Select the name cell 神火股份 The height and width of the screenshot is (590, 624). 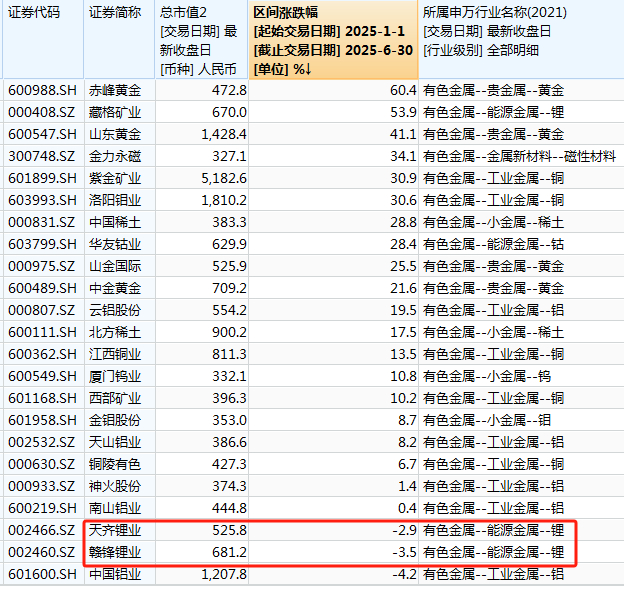pyautogui.click(x=115, y=486)
